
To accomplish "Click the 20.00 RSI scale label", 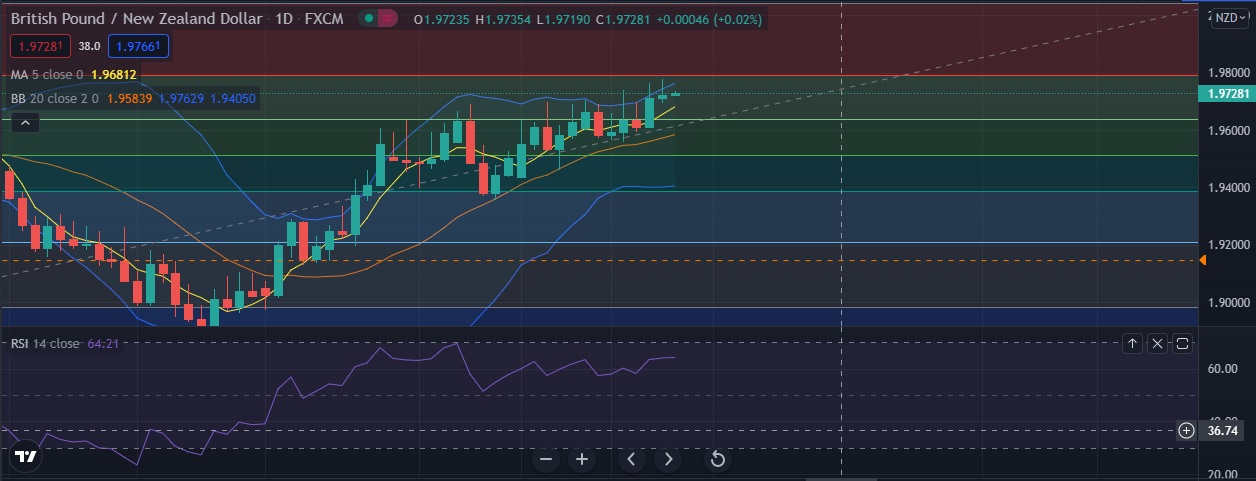I will (x=1223, y=475).
